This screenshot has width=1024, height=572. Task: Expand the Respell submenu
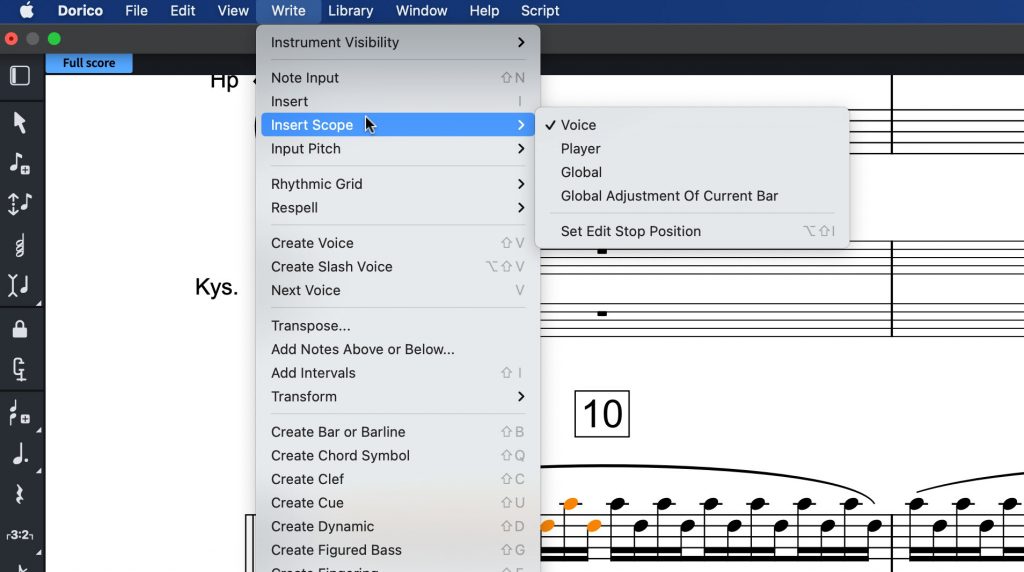[x=398, y=208]
